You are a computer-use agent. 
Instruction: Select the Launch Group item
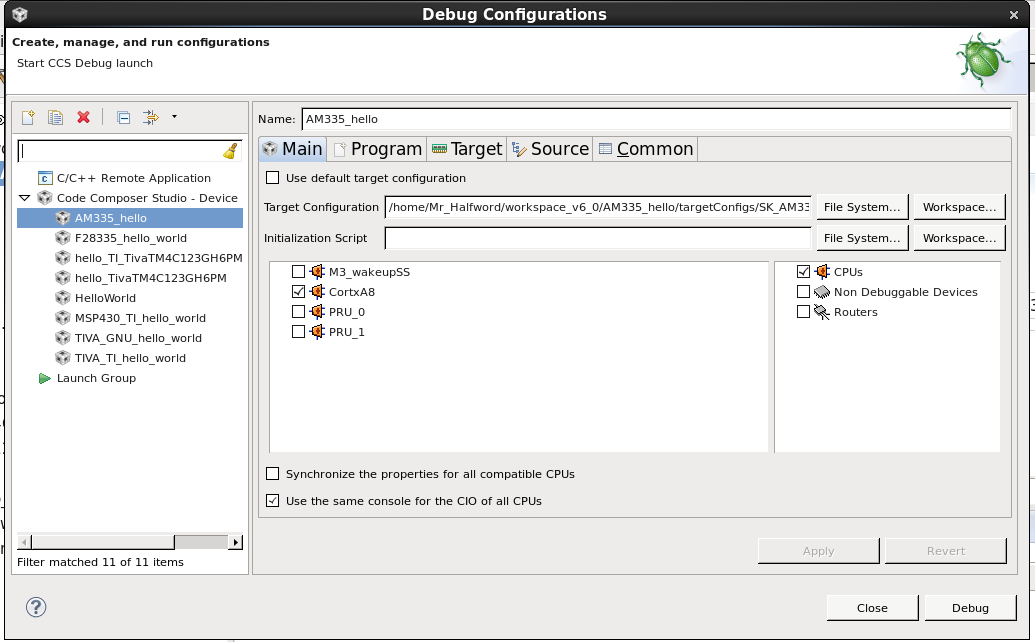point(96,378)
